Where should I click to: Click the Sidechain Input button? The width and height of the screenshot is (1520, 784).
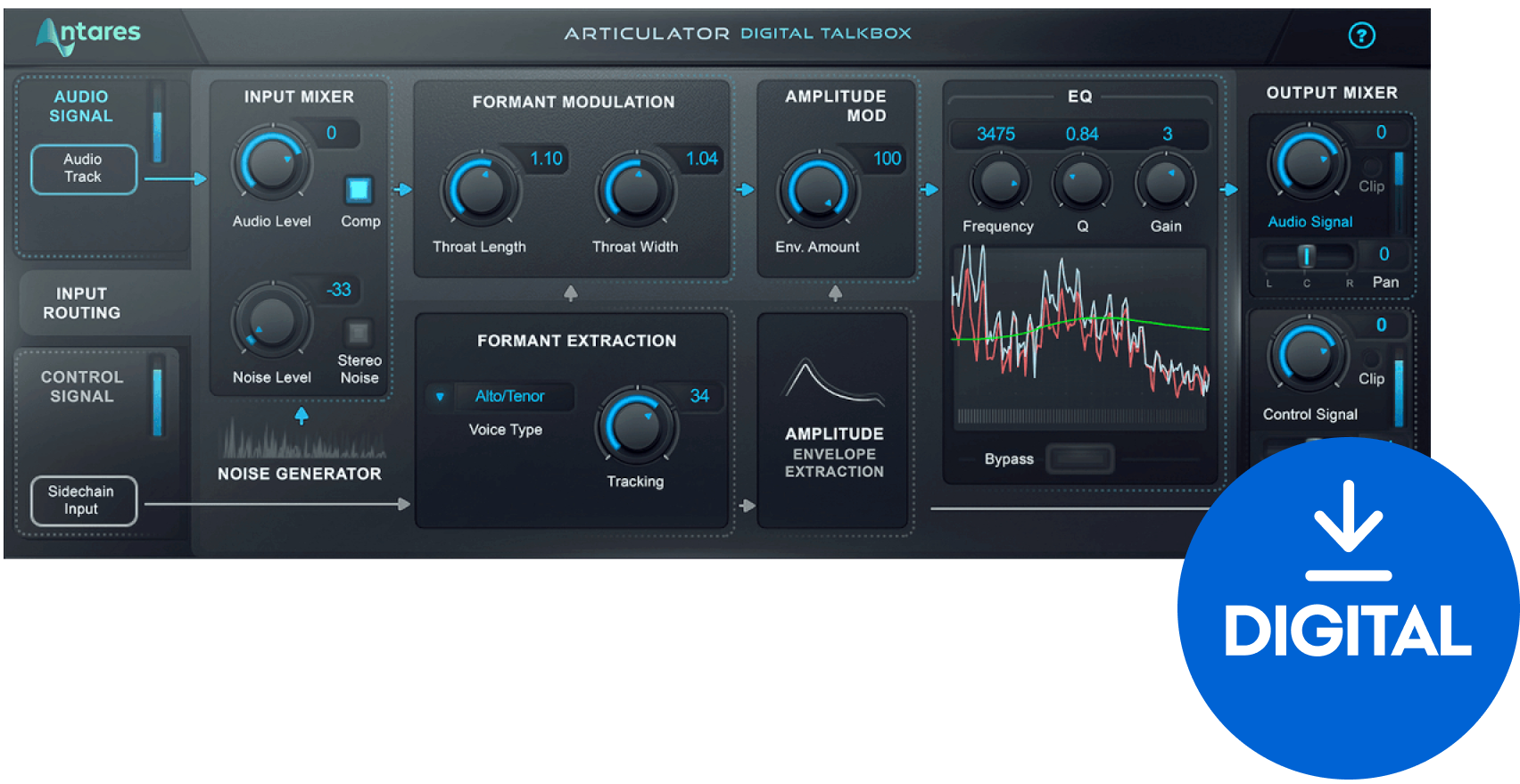(x=84, y=500)
